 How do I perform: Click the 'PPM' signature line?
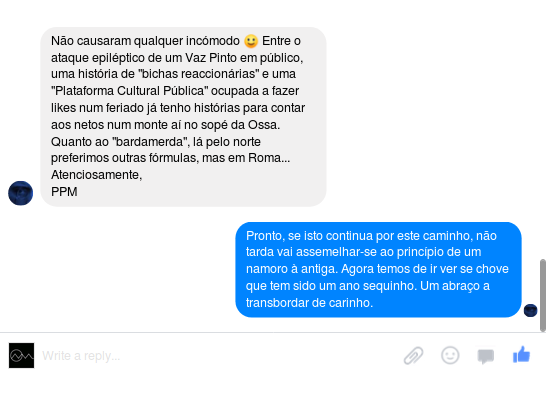point(64,192)
